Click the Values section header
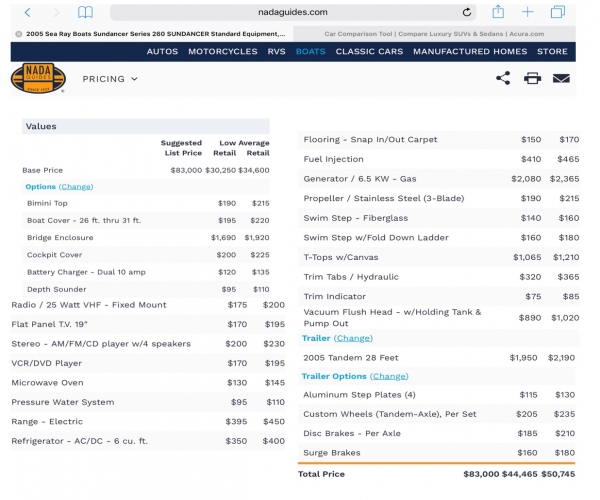Image resolution: width=600 pixels, height=500 pixels. click(146, 126)
